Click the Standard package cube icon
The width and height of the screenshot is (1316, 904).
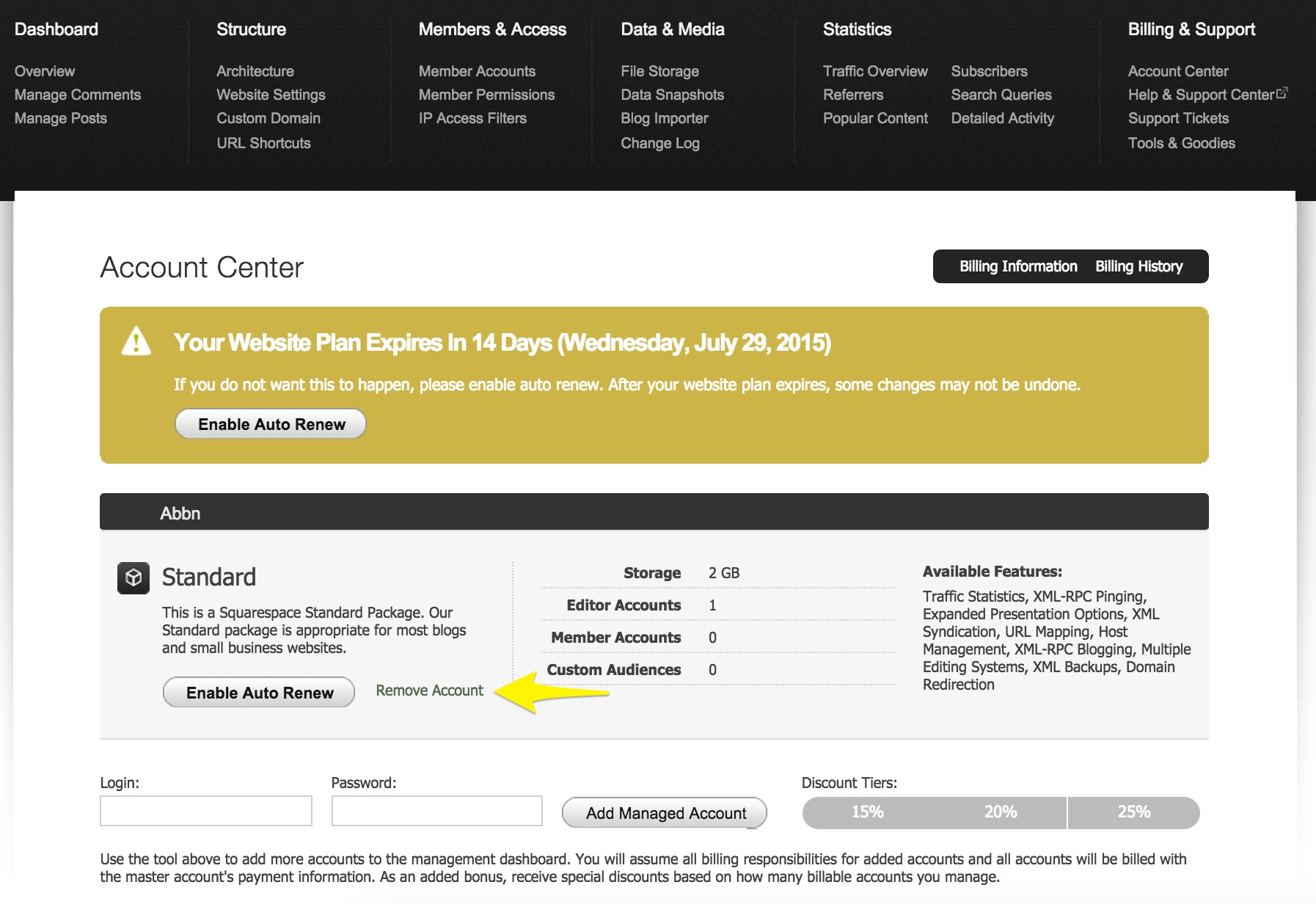[134, 578]
